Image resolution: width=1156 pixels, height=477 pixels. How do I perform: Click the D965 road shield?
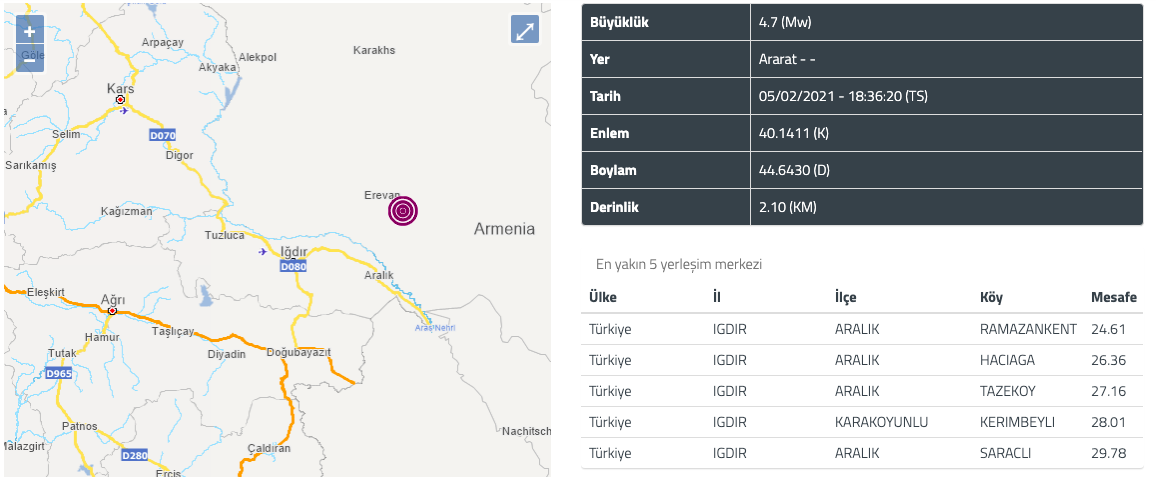(x=59, y=374)
